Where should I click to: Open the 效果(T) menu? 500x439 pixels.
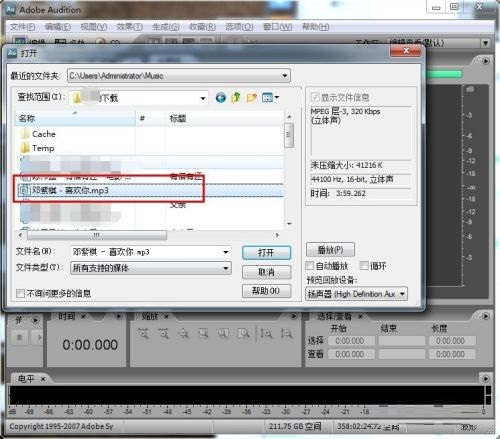click(x=129, y=27)
